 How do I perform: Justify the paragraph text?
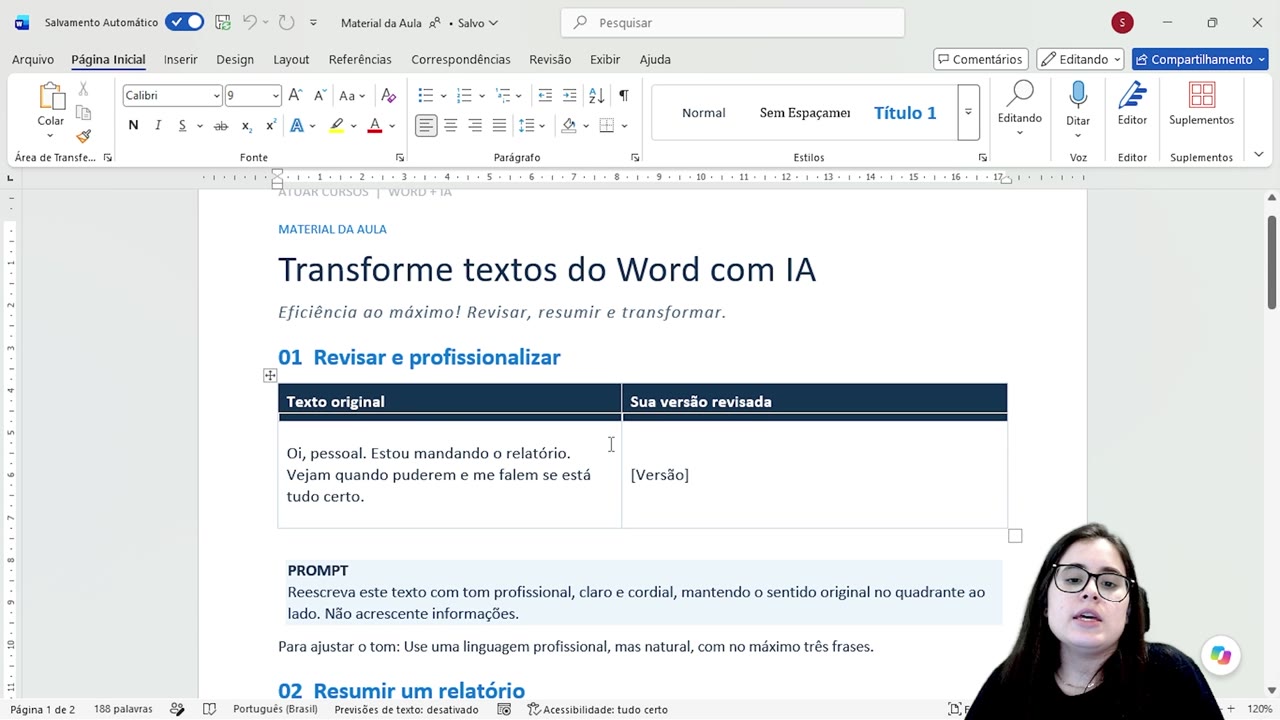[x=499, y=125]
